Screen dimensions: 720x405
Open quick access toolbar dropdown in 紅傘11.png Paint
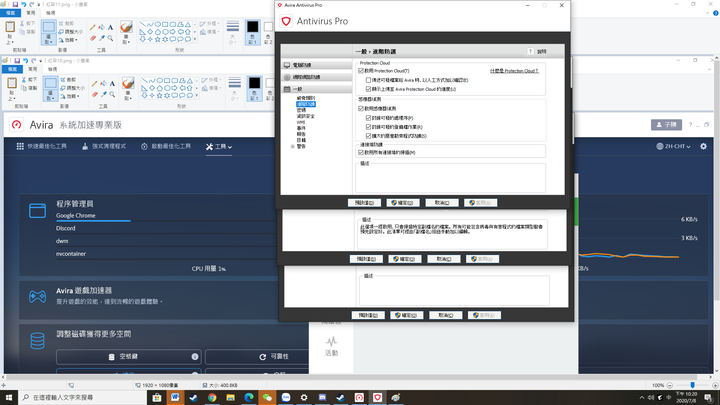pyautogui.click(x=39, y=5)
